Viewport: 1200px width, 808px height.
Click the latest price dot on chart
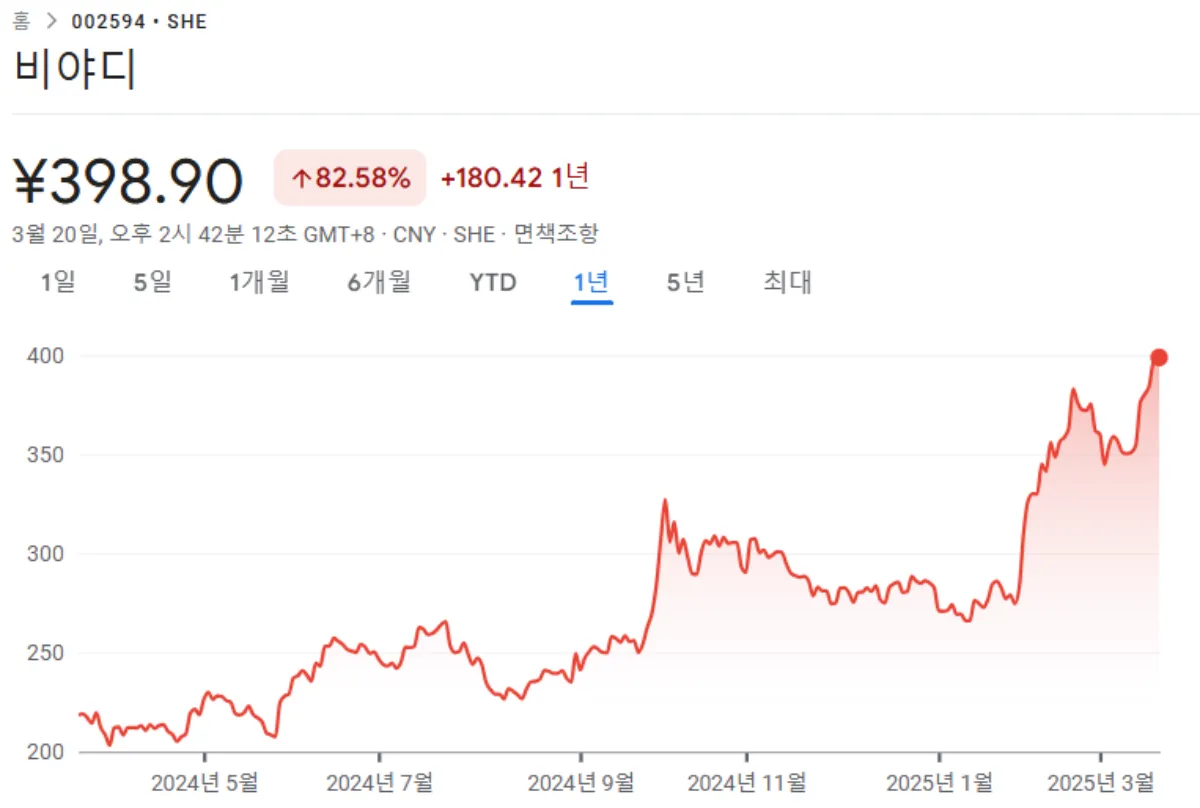(x=1159, y=355)
